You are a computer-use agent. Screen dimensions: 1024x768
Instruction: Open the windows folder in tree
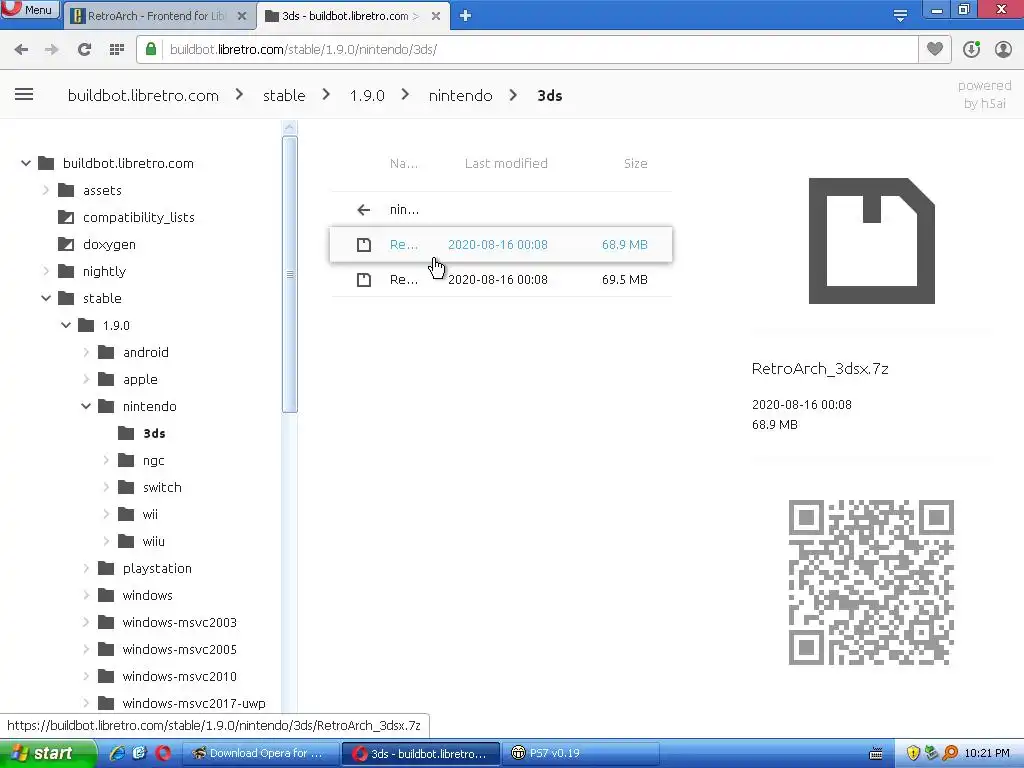147,596
